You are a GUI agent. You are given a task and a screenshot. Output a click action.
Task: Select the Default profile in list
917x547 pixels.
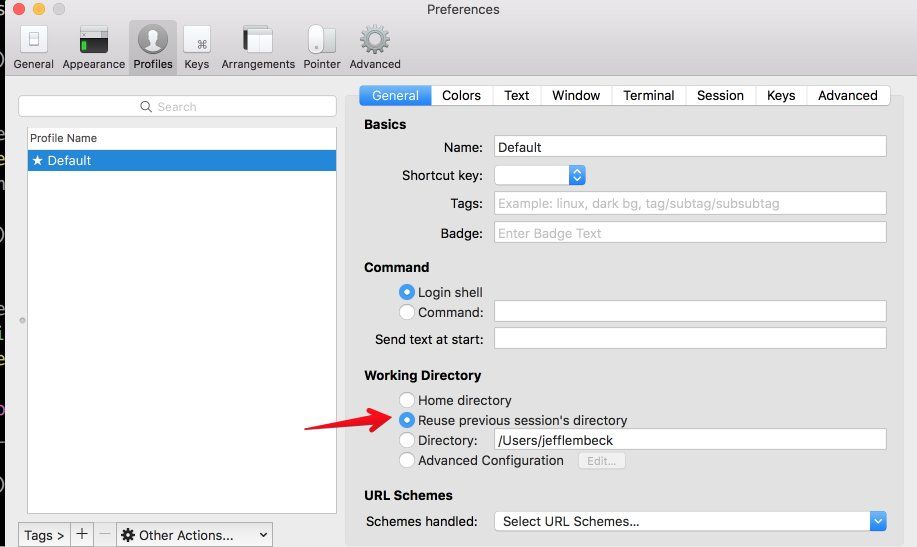[181, 160]
